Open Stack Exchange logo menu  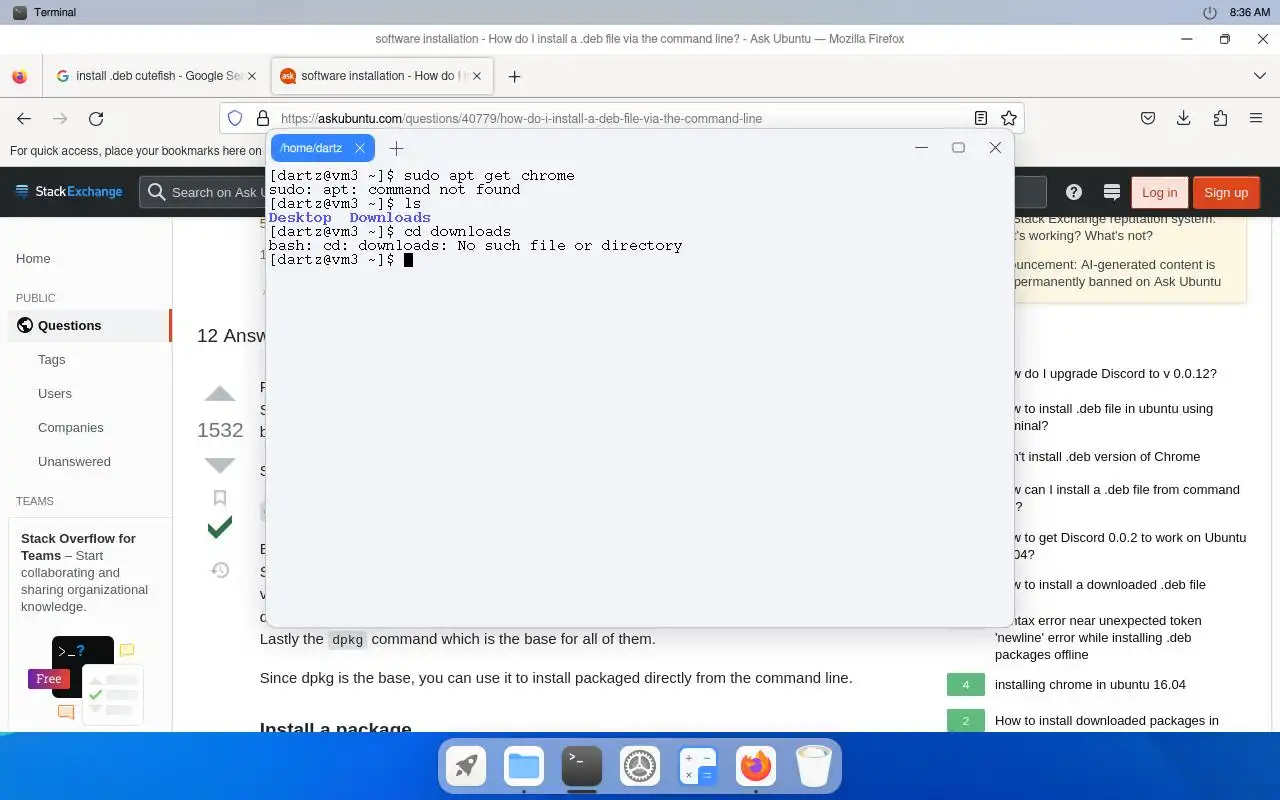tap(68, 192)
